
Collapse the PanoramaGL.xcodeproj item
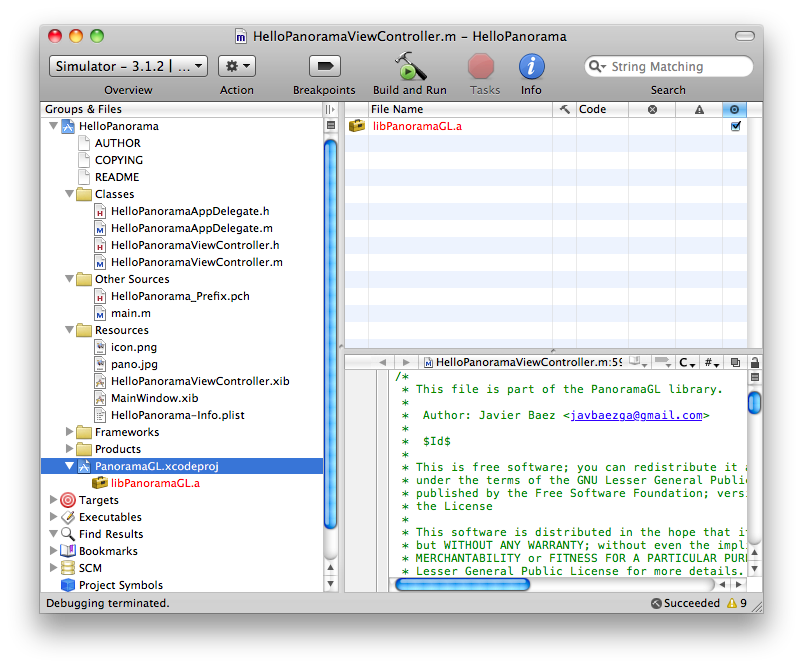[69, 465]
